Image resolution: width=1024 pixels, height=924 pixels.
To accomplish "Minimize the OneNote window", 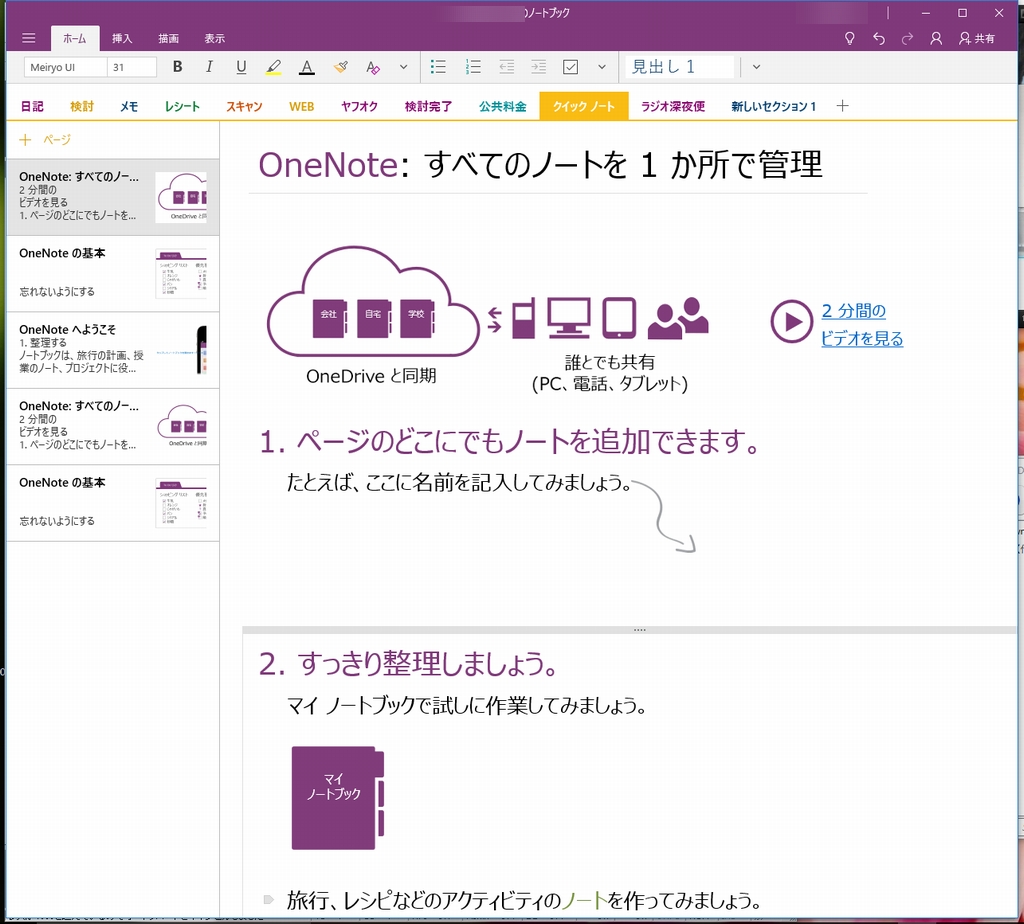I will [925, 13].
